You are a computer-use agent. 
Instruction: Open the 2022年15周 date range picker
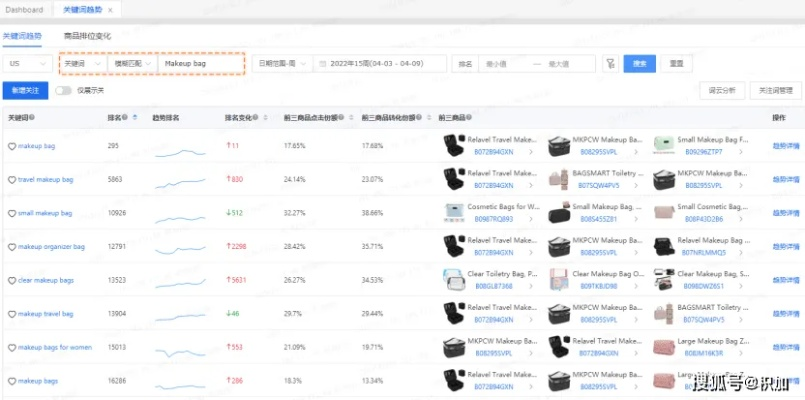pyautogui.click(x=380, y=64)
